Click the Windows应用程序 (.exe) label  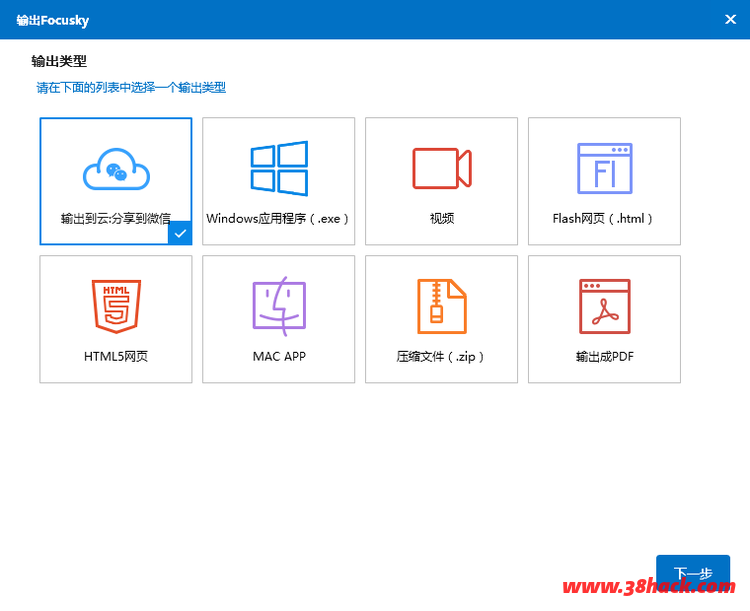[x=277, y=219]
